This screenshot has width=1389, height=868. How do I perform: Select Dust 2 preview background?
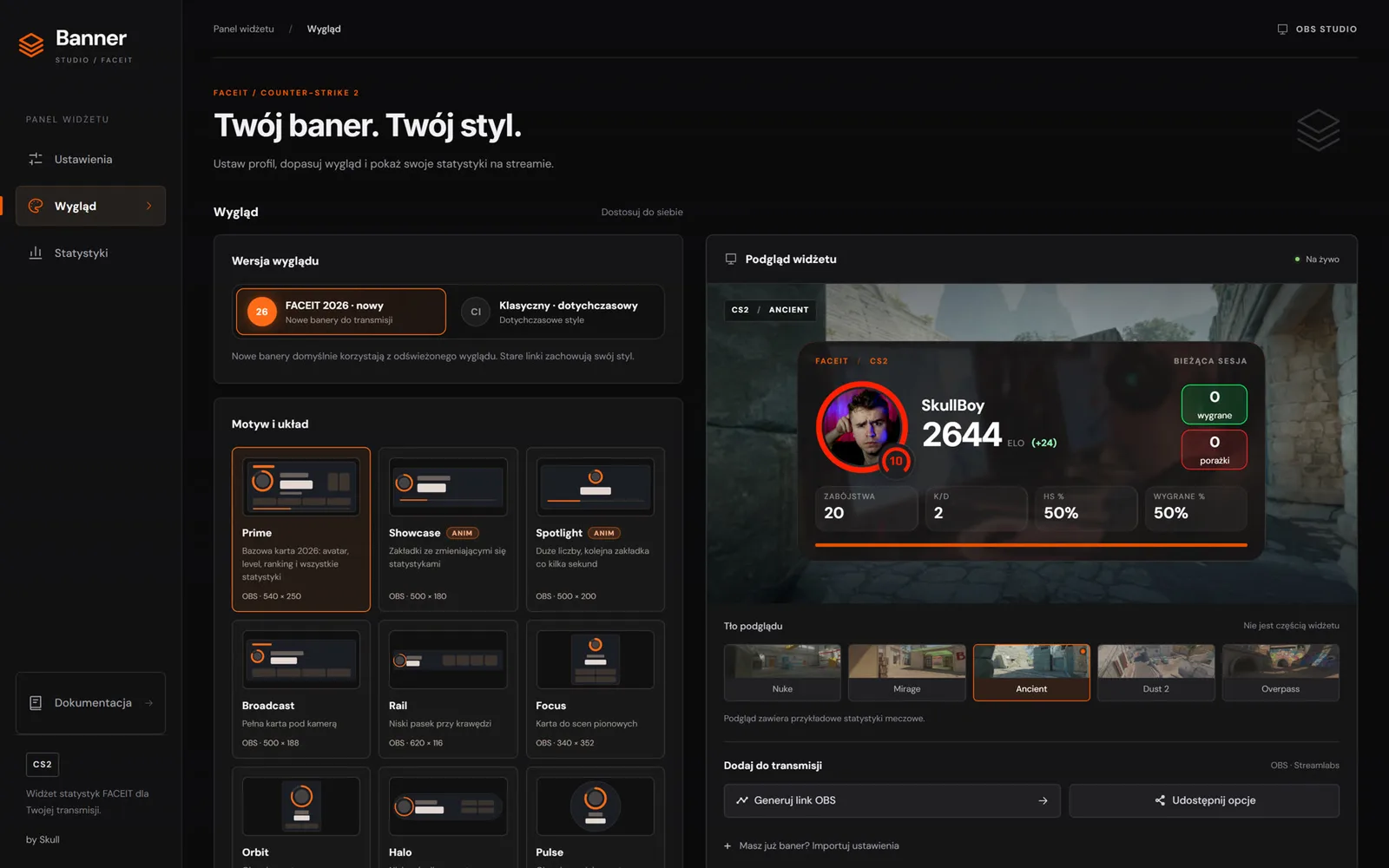coord(1155,673)
